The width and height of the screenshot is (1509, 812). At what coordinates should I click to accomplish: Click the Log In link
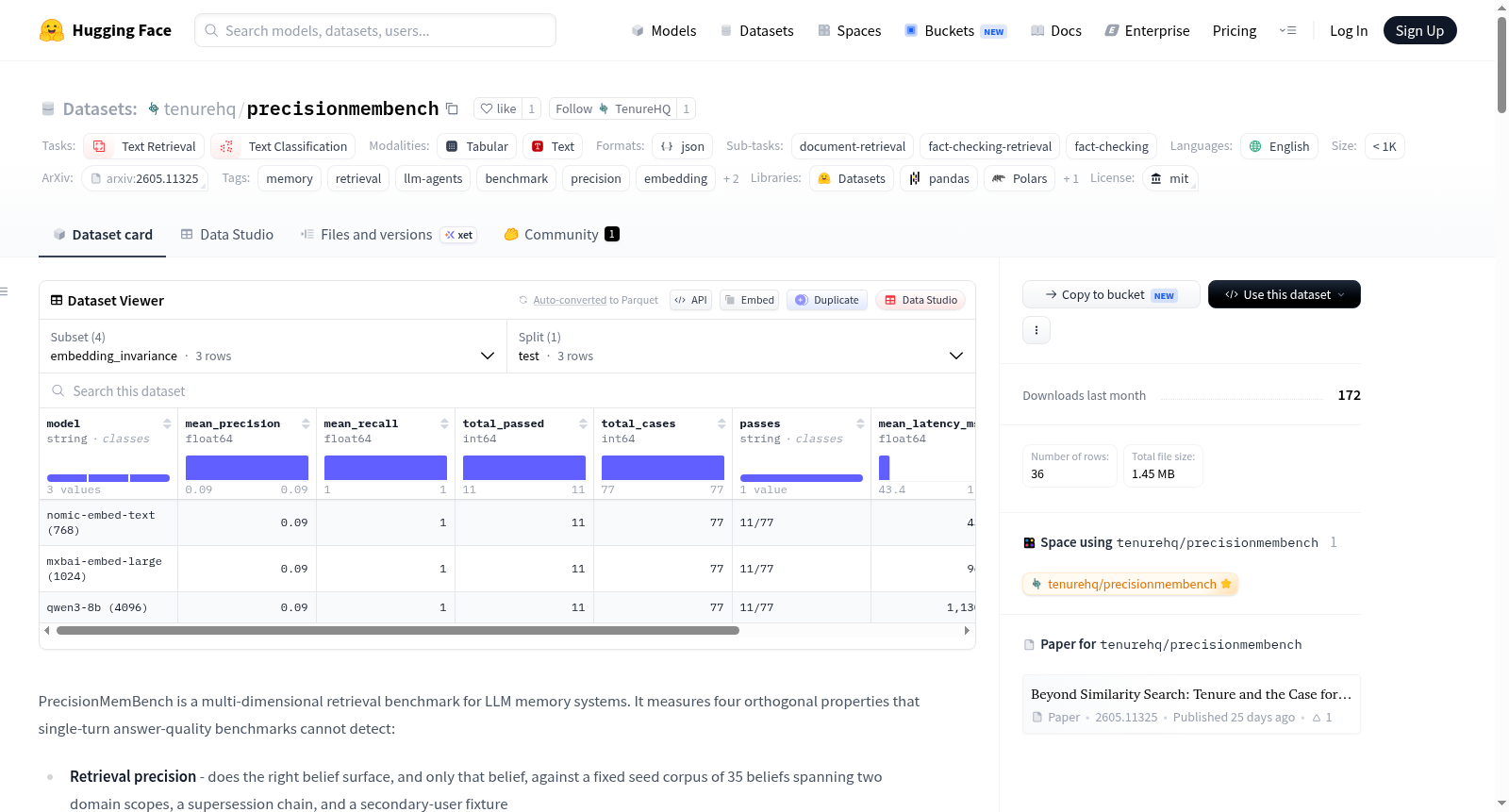click(1348, 30)
